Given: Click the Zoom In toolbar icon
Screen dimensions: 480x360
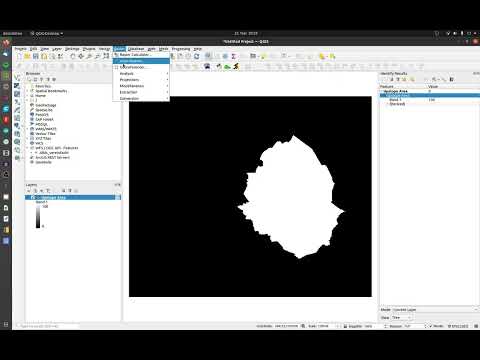Looking at the screenshot, I should [x=89, y=57].
